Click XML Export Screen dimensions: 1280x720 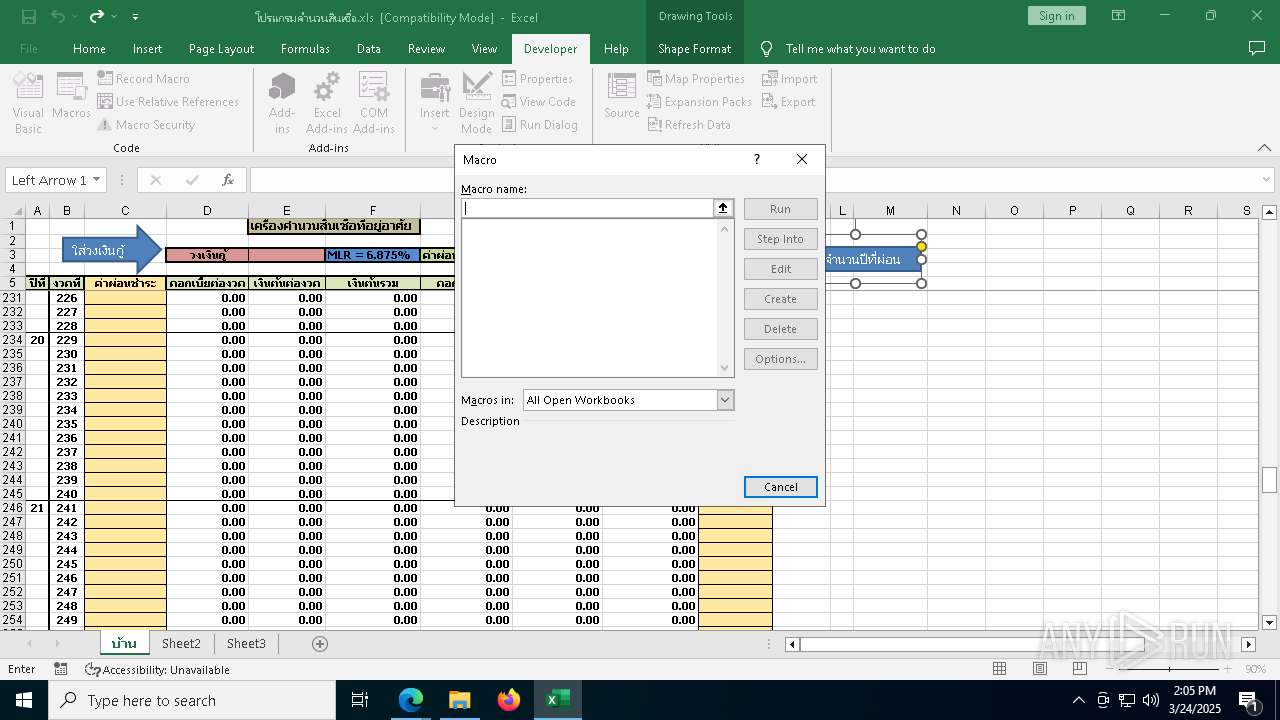pyautogui.click(x=789, y=102)
